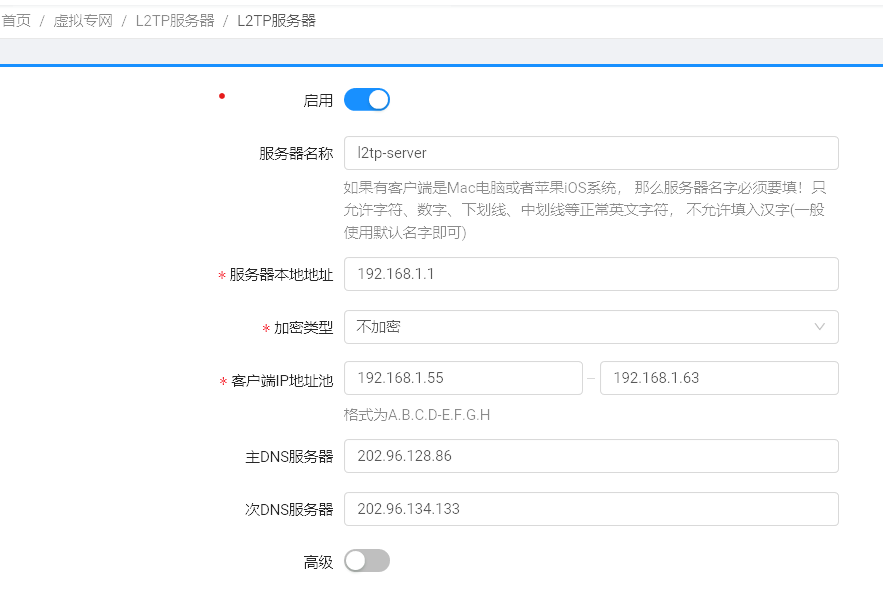Open the 加密类型 encryption type dropdown

coord(590,326)
